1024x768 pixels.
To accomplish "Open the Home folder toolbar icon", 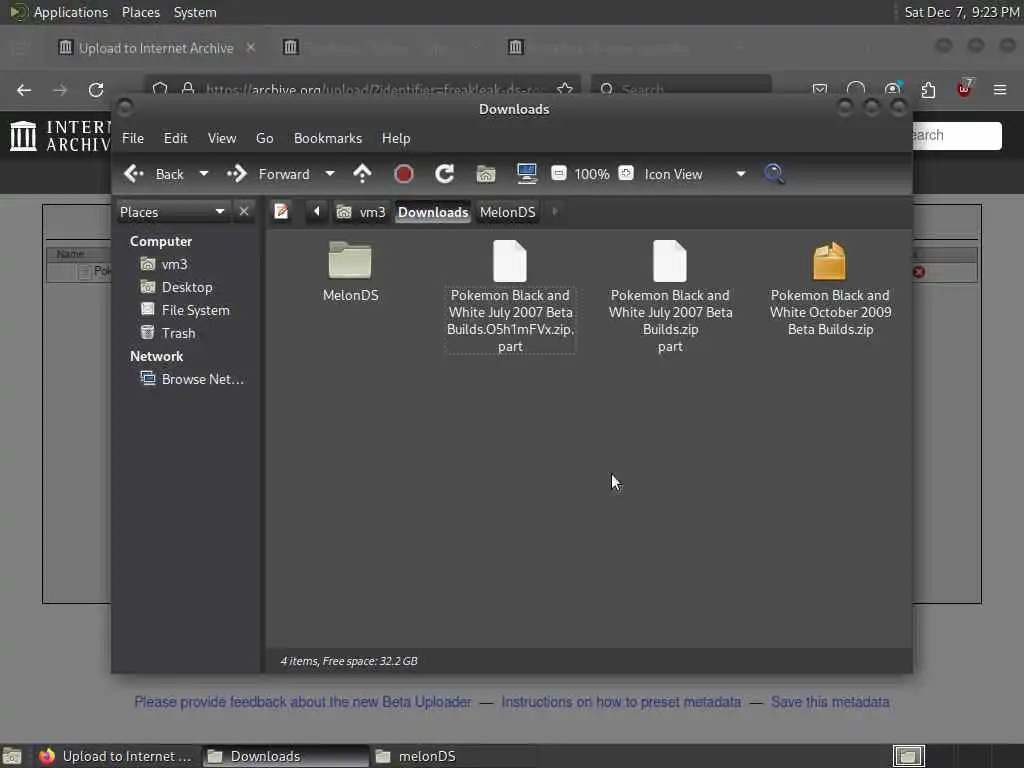I will 486,174.
